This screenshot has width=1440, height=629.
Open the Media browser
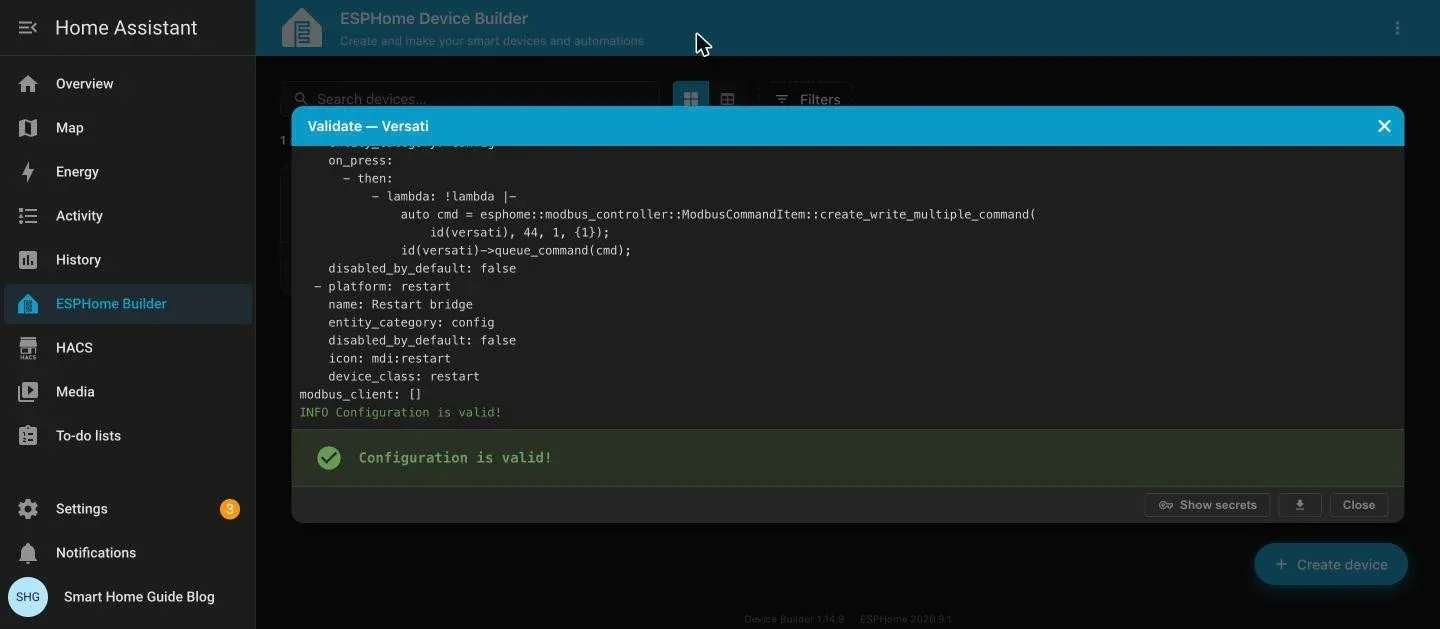point(128,392)
